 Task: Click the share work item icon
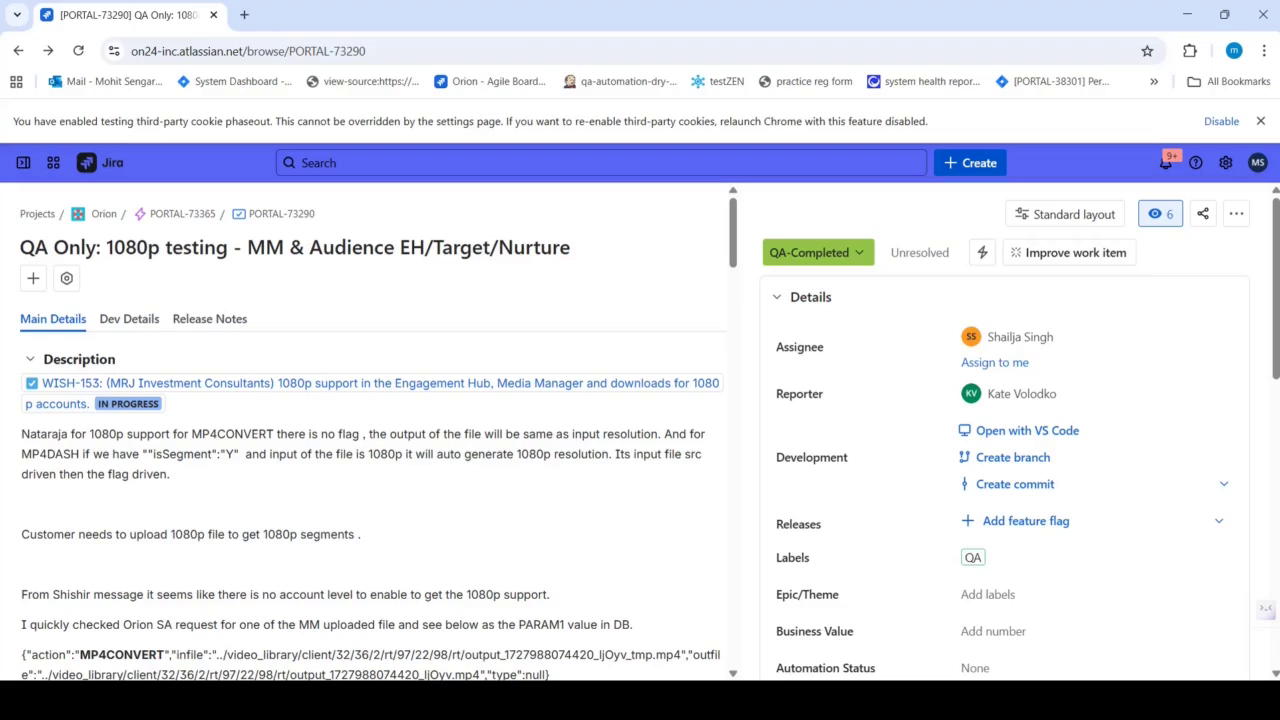tap(1203, 214)
